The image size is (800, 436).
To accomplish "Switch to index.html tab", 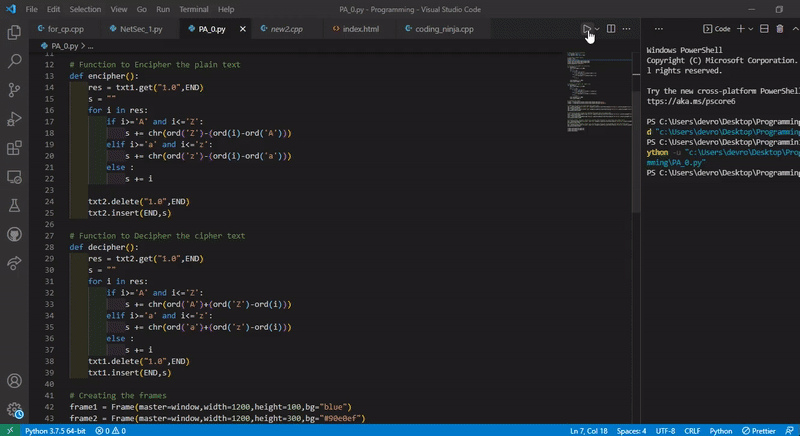I will (360, 29).
